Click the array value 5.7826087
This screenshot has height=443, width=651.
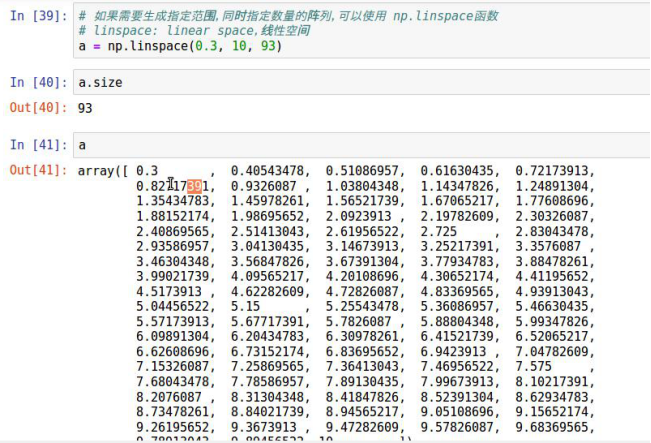pyautogui.click(x=359, y=321)
